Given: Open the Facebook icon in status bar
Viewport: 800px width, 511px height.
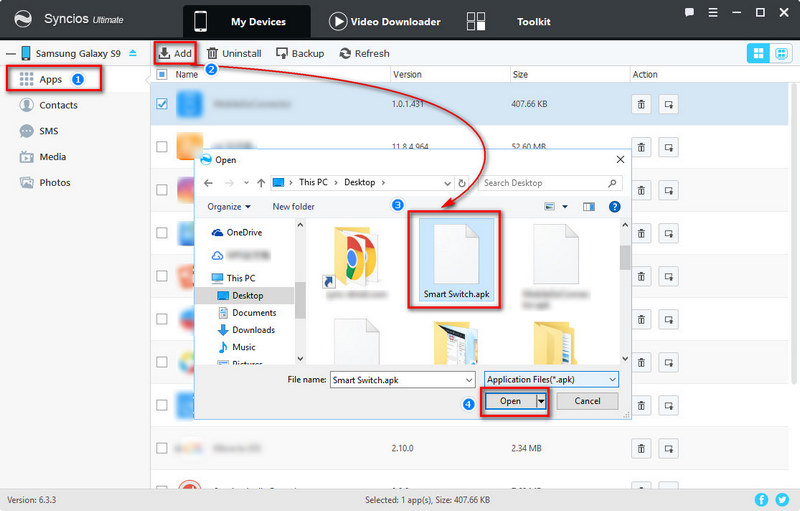Looking at the screenshot, I should pyautogui.click(x=761, y=500).
